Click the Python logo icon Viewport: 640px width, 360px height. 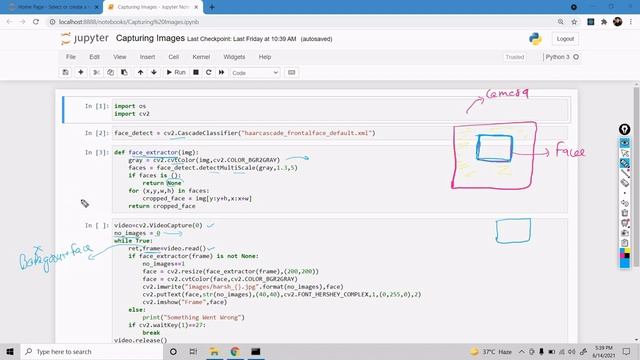(x=535, y=39)
